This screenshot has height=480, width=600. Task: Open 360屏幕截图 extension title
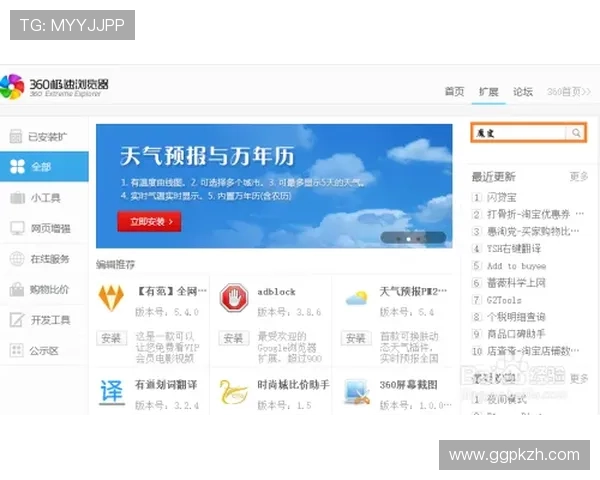pos(408,385)
